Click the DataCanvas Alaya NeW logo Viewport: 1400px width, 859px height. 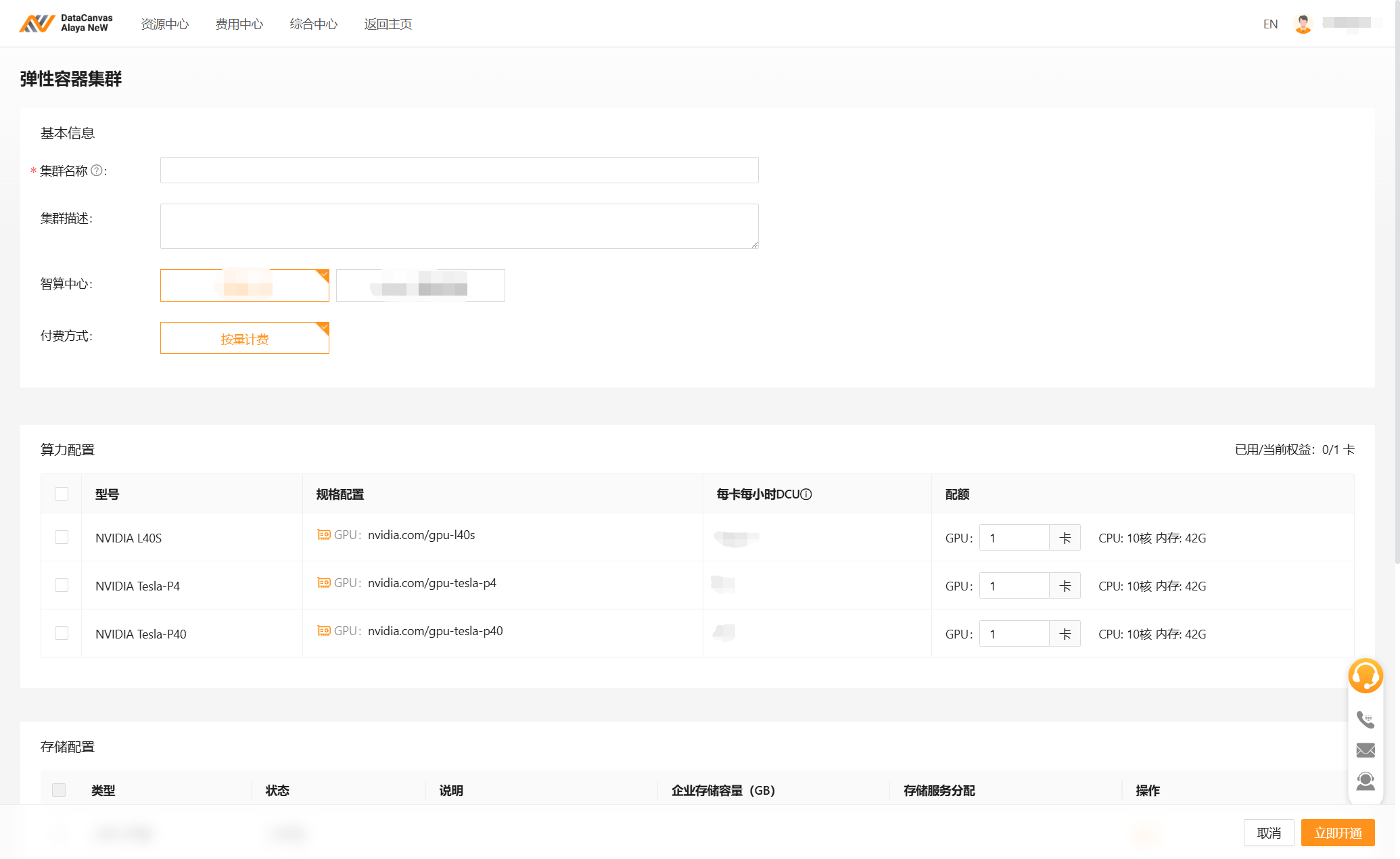click(66, 24)
